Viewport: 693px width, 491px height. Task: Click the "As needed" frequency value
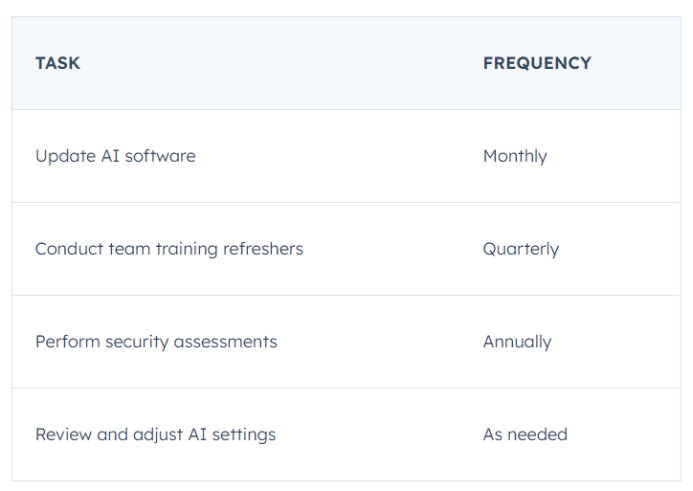[525, 435]
